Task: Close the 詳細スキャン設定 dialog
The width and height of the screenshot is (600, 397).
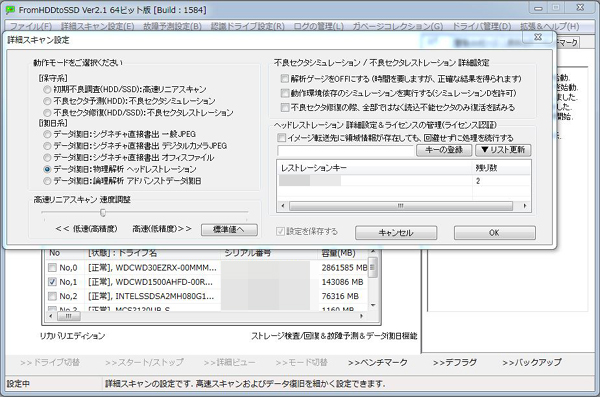Action: 538,37
